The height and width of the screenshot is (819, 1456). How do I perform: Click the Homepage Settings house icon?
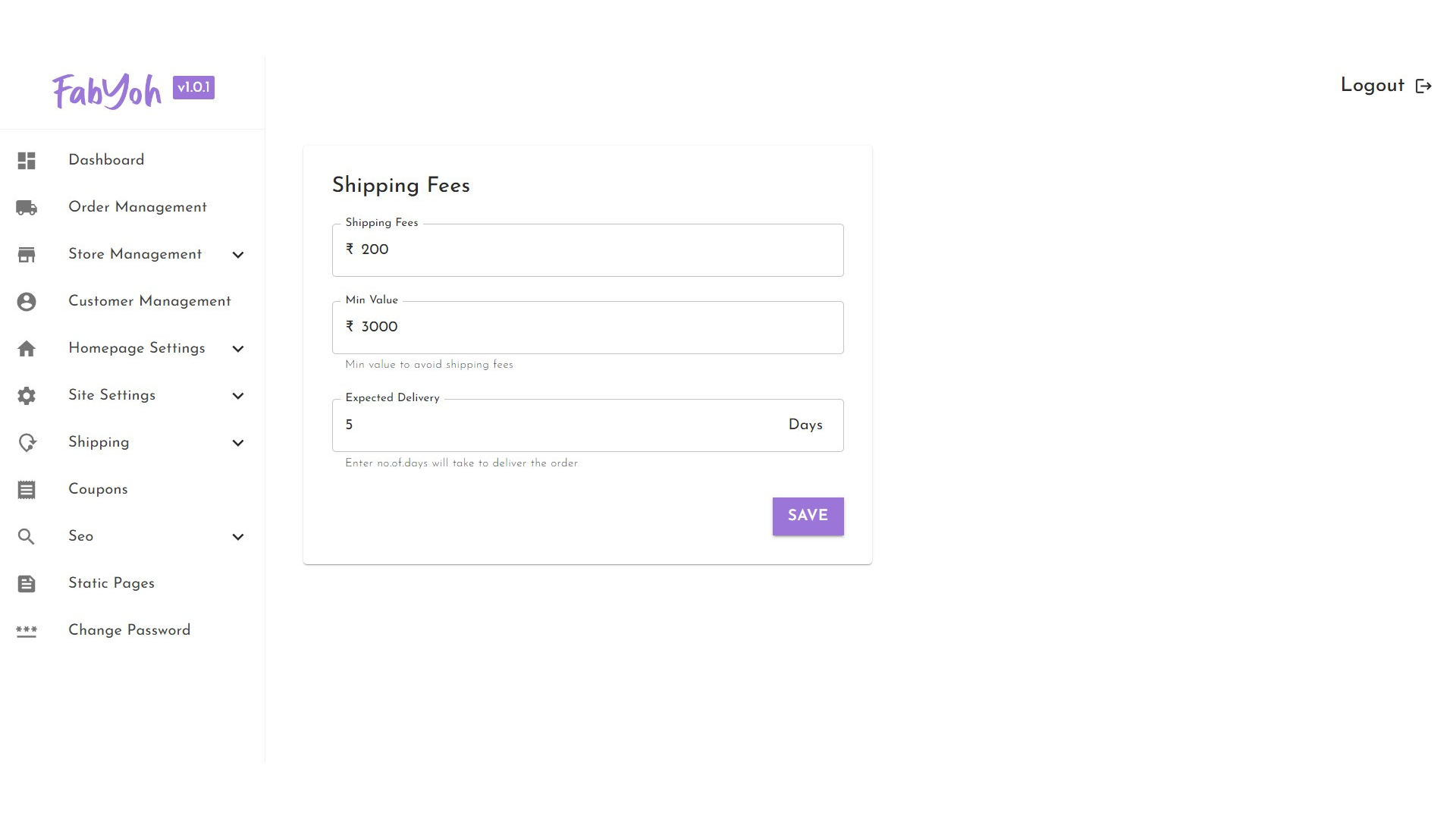point(27,349)
